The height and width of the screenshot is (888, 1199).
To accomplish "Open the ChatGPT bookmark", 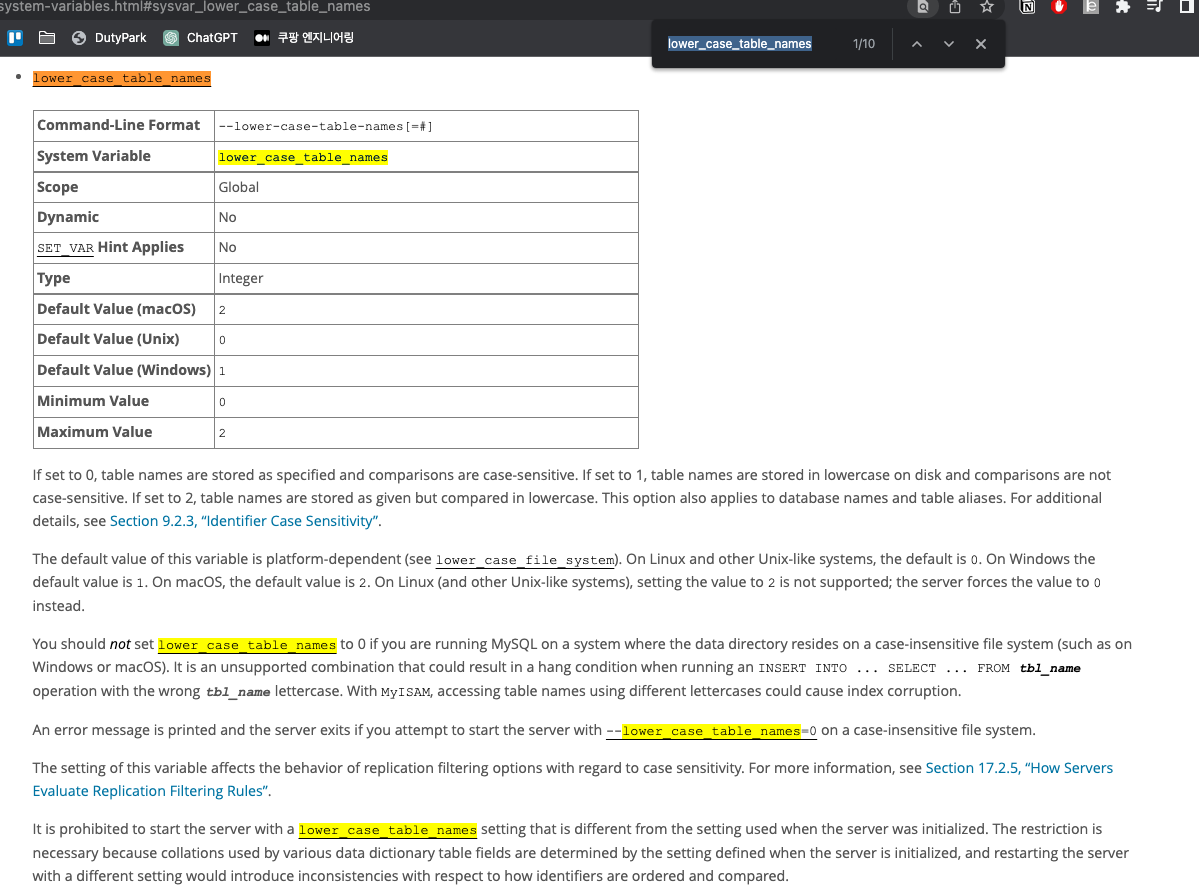I will (200, 37).
